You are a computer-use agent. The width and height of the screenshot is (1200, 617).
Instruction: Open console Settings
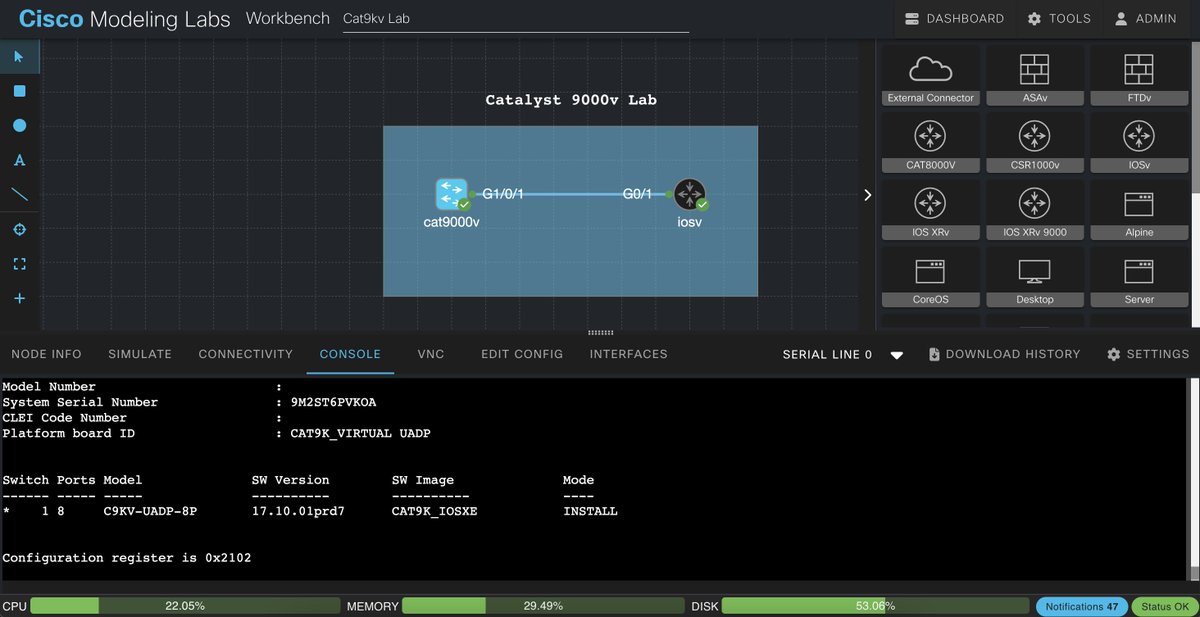1148,354
